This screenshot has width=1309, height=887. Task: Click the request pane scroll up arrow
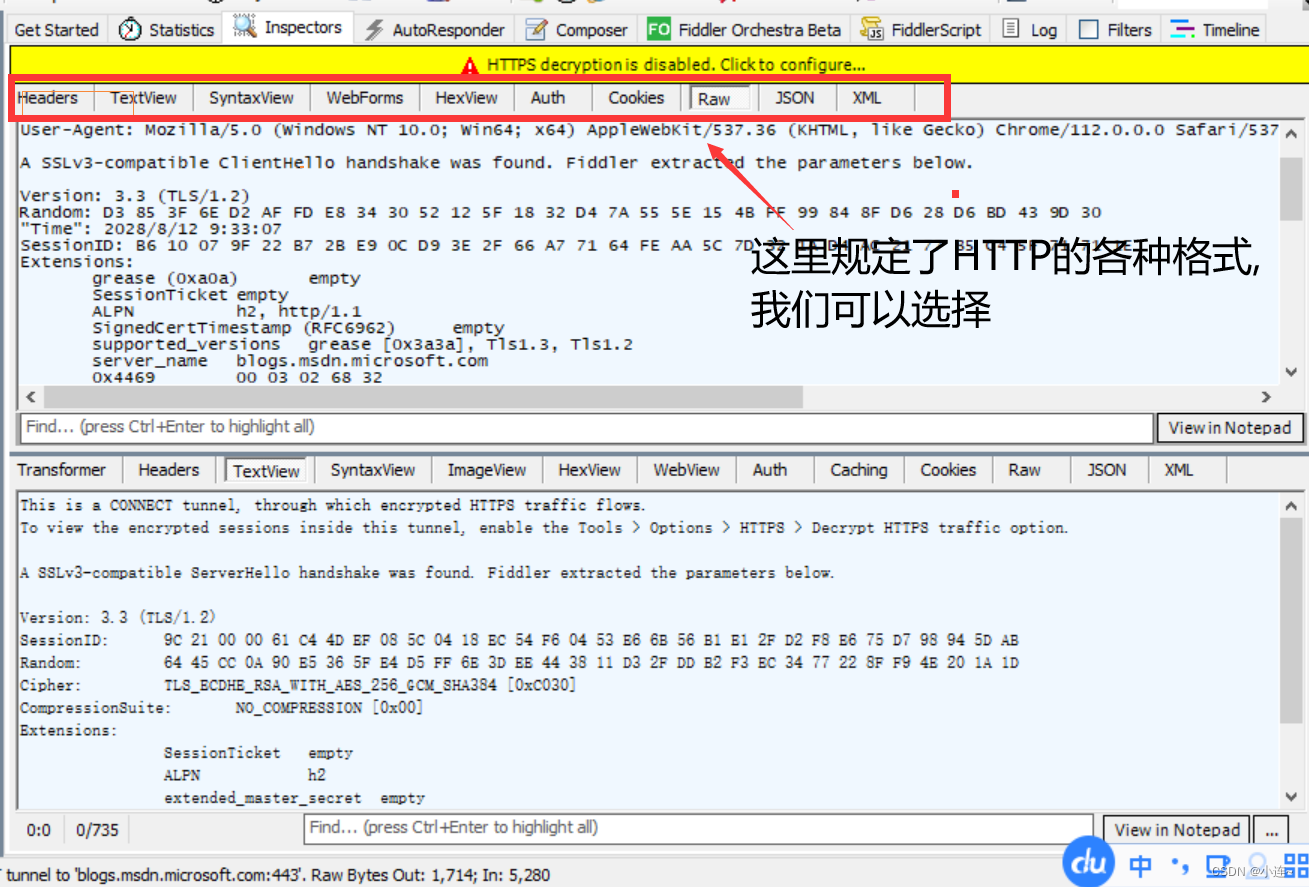pyautogui.click(x=1291, y=133)
